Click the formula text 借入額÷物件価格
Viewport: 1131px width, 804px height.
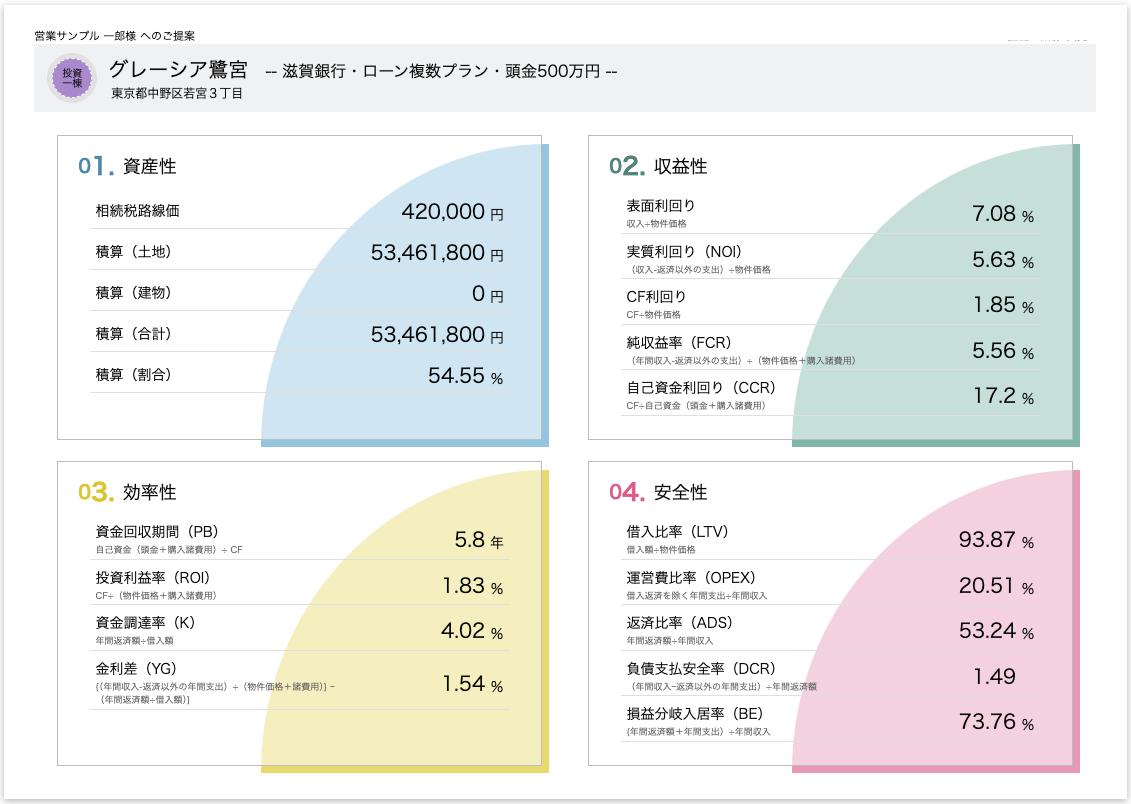tap(661, 549)
